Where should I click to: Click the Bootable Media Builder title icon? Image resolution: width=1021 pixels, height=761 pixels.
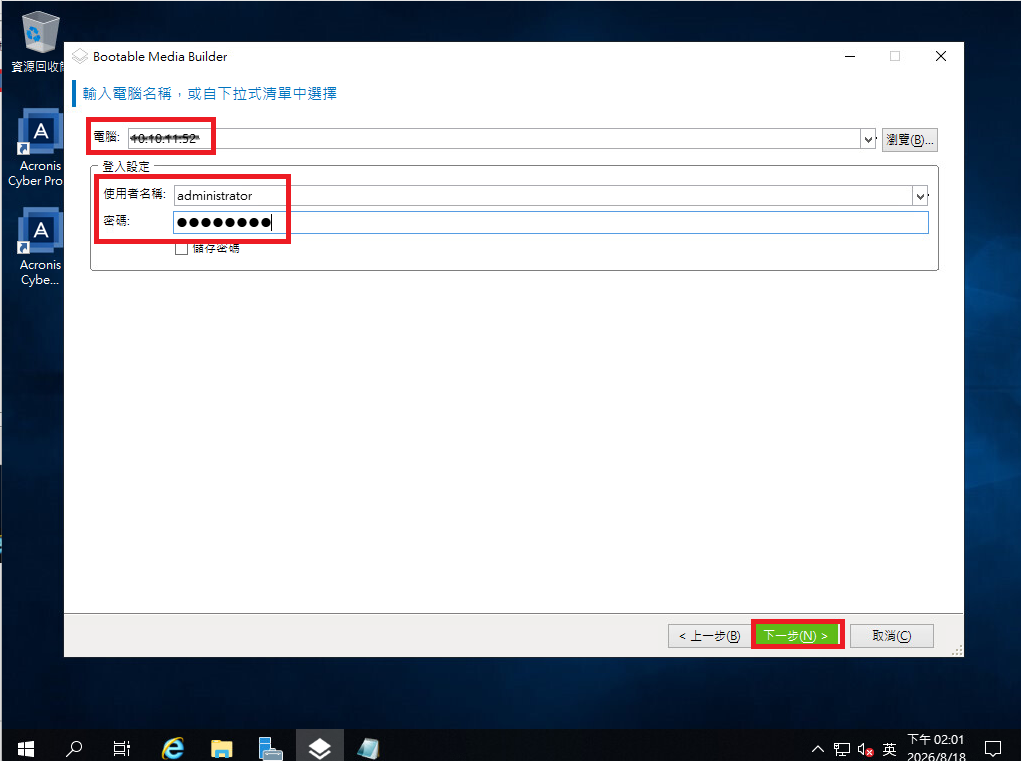[79, 57]
